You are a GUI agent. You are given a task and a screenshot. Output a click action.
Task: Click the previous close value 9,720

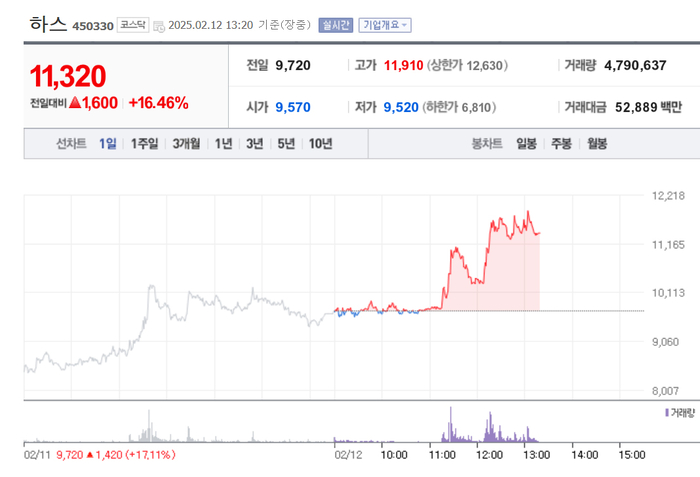[x=293, y=65]
